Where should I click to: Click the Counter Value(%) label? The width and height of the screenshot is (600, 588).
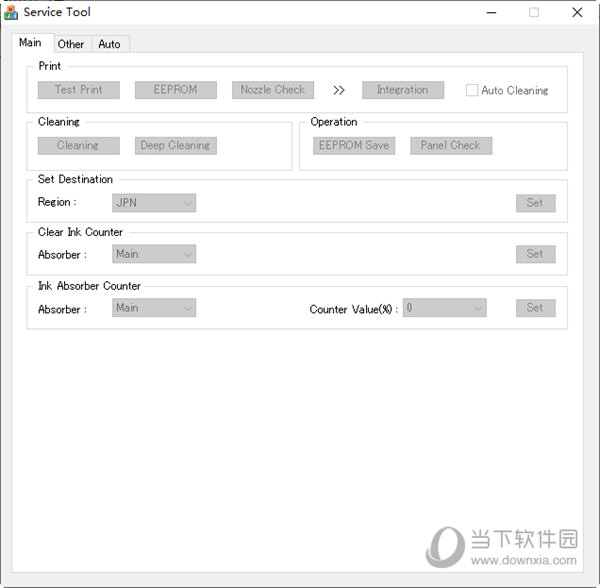(x=354, y=309)
